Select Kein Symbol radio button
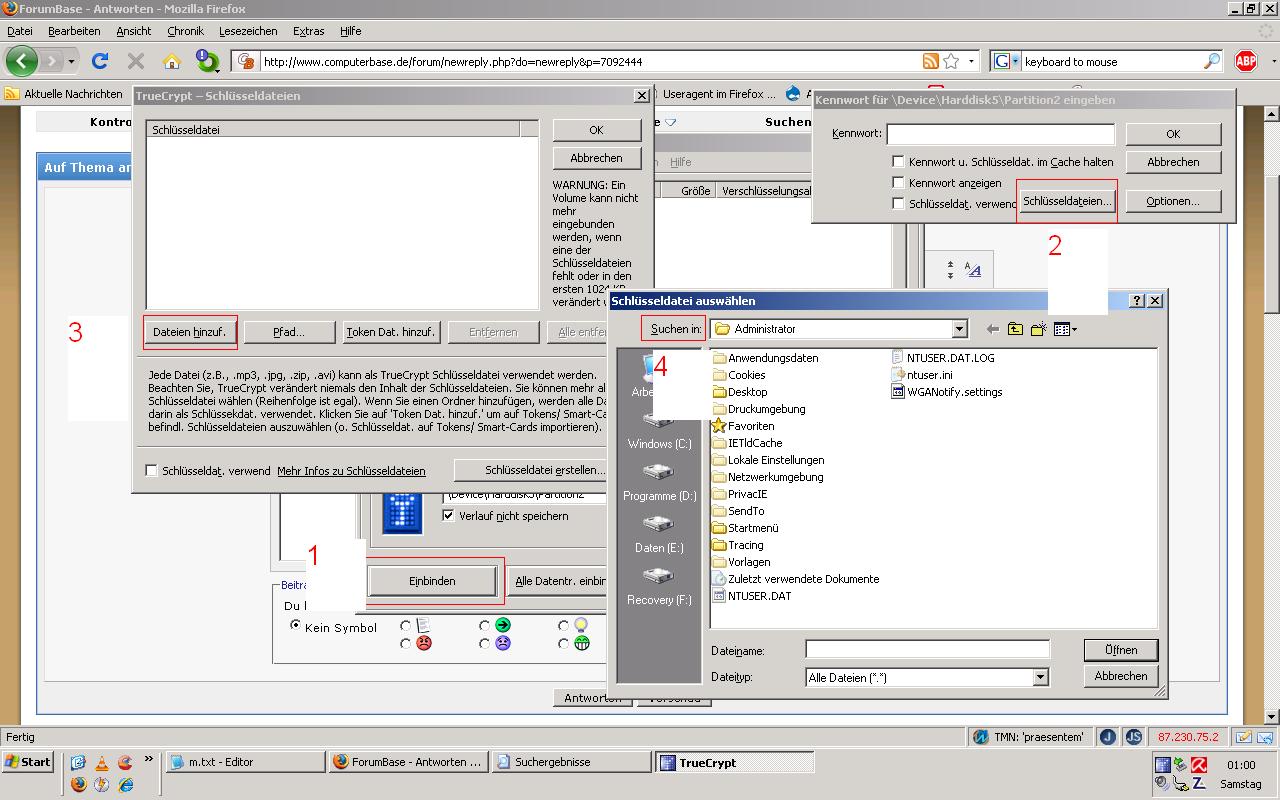 pos(296,625)
